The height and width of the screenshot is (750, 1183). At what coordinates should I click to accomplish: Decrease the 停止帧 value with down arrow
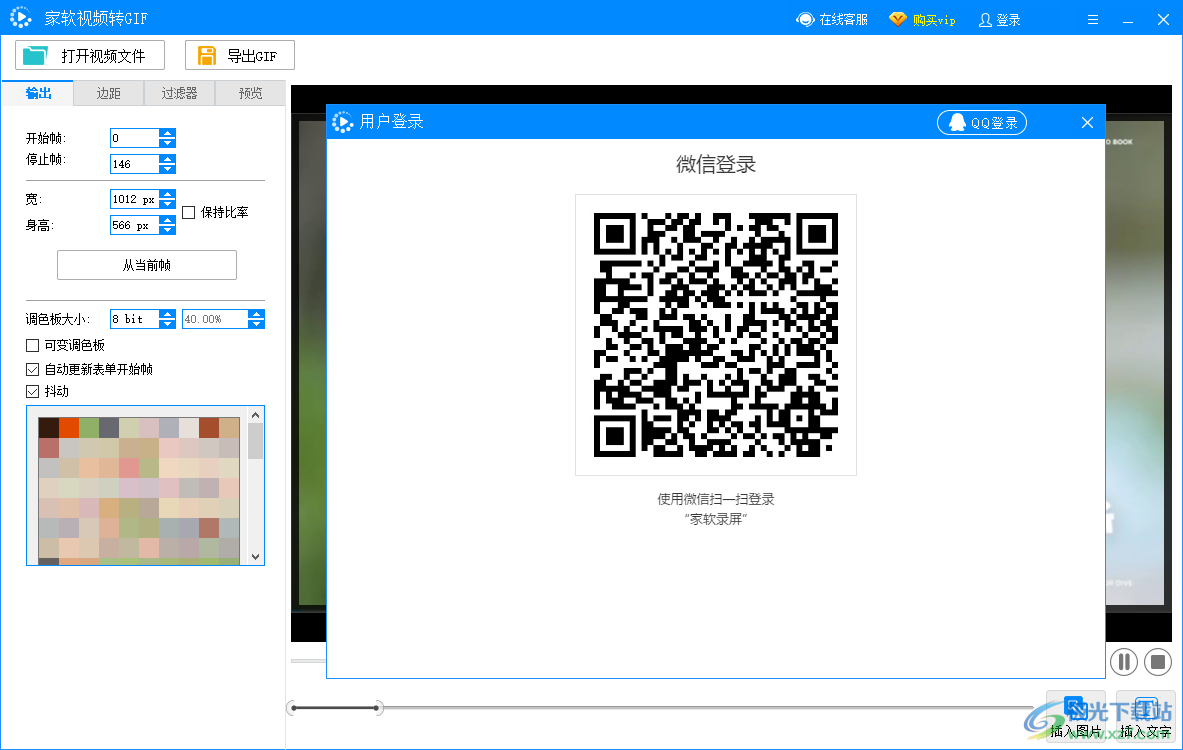coord(167,168)
